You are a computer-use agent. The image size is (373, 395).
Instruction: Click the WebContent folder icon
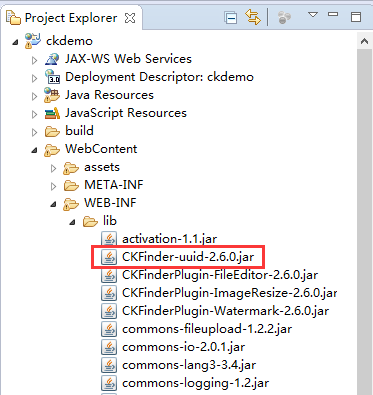coord(52,150)
